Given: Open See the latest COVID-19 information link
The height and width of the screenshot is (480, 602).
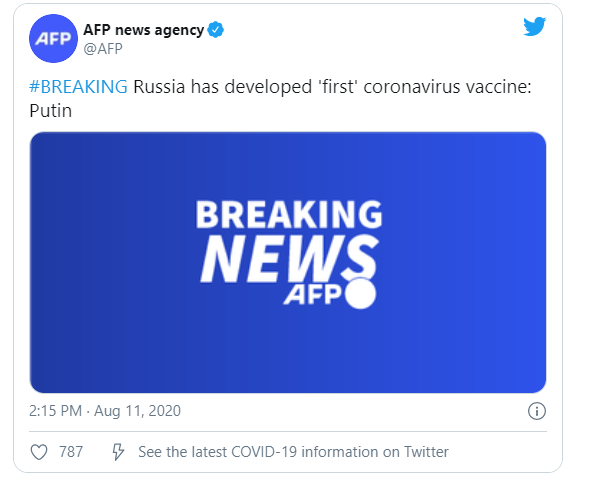Looking at the screenshot, I should point(293,452).
